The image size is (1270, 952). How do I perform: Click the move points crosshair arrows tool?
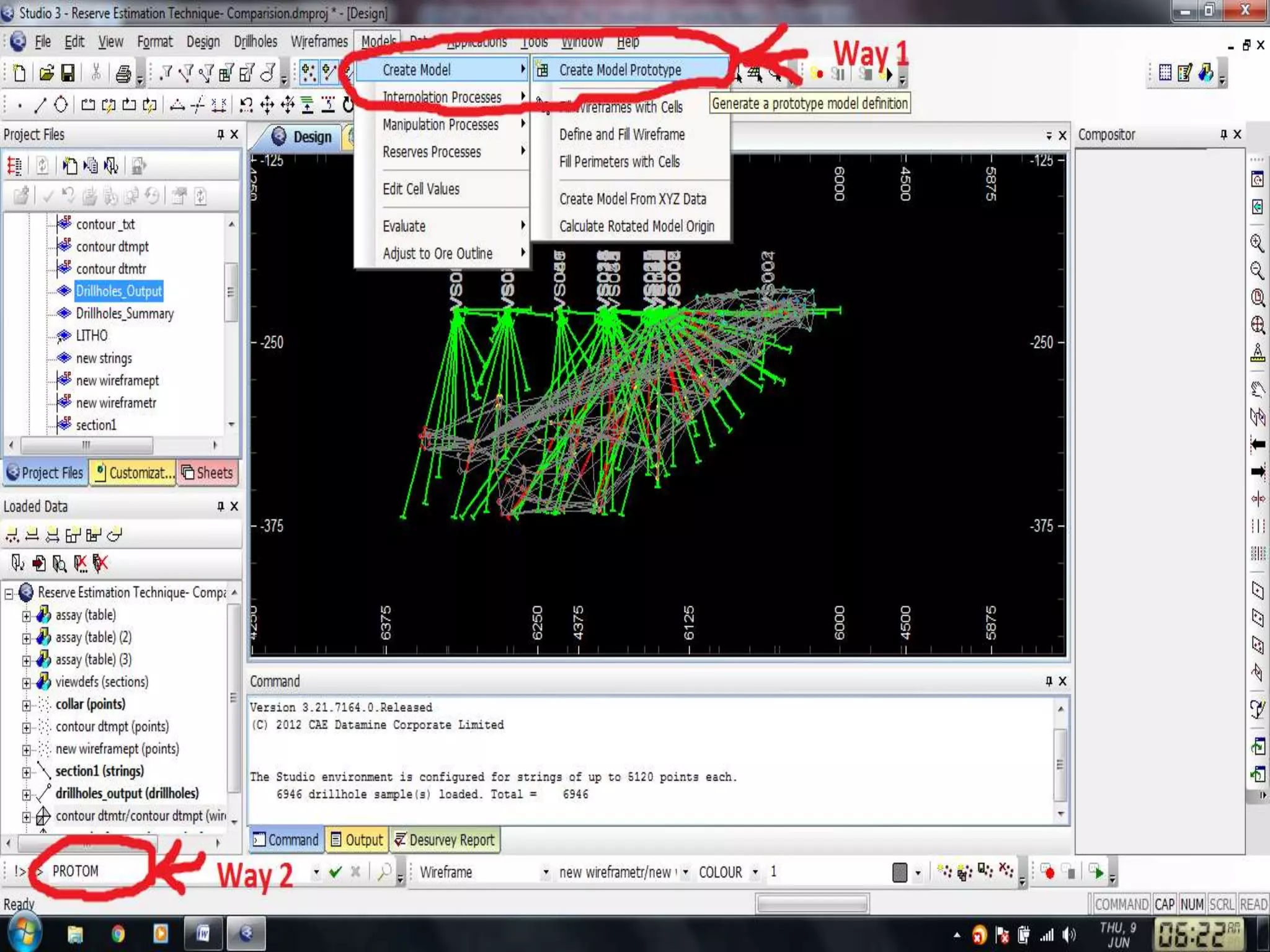pos(267,105)
